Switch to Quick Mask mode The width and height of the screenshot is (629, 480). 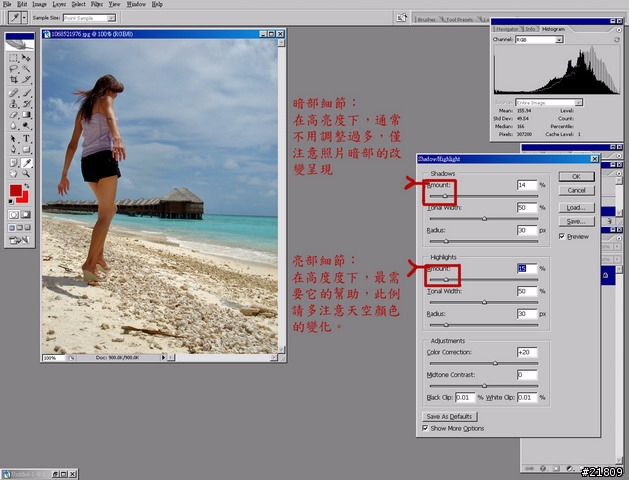(x=26, y=215)
